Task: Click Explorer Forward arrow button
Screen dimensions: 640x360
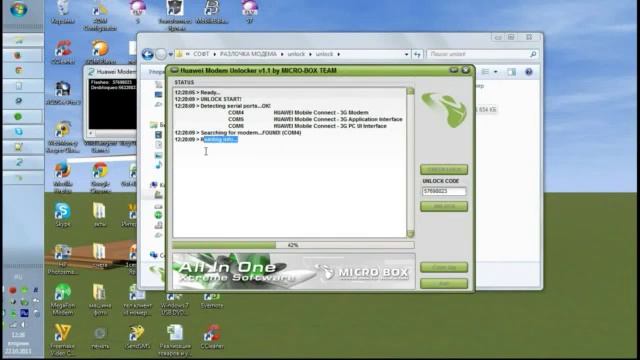Action: click(161, 54)
